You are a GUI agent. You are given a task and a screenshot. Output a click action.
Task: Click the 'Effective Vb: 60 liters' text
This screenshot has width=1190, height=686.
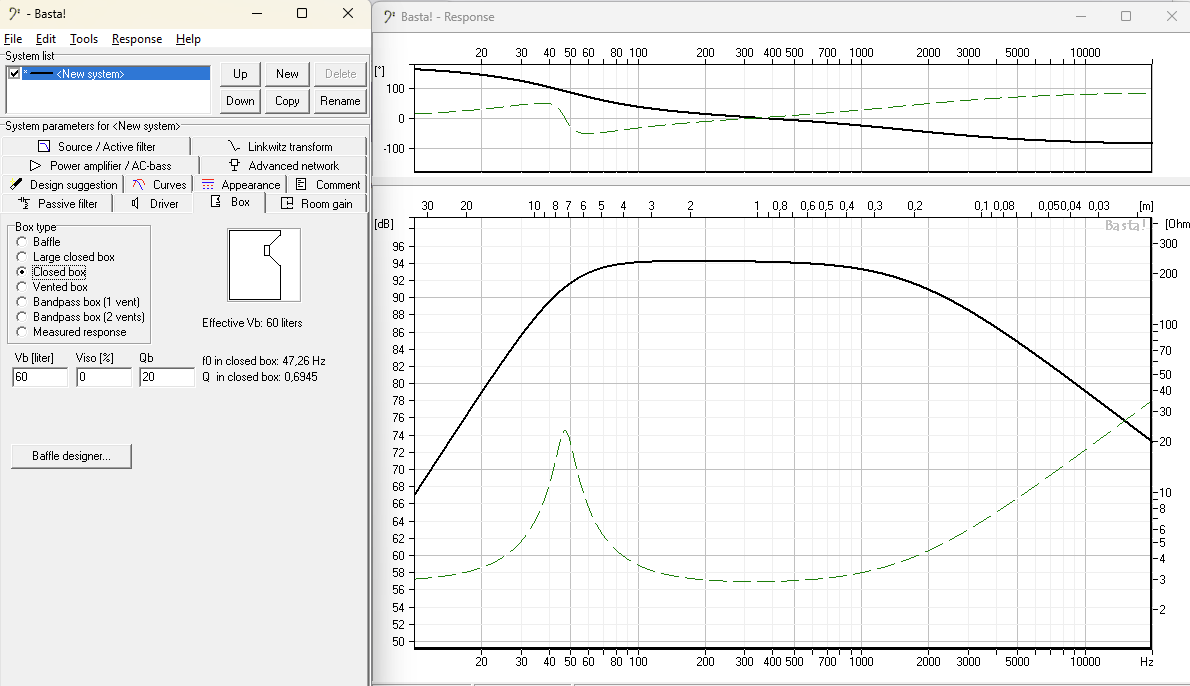tap(252, 323)
